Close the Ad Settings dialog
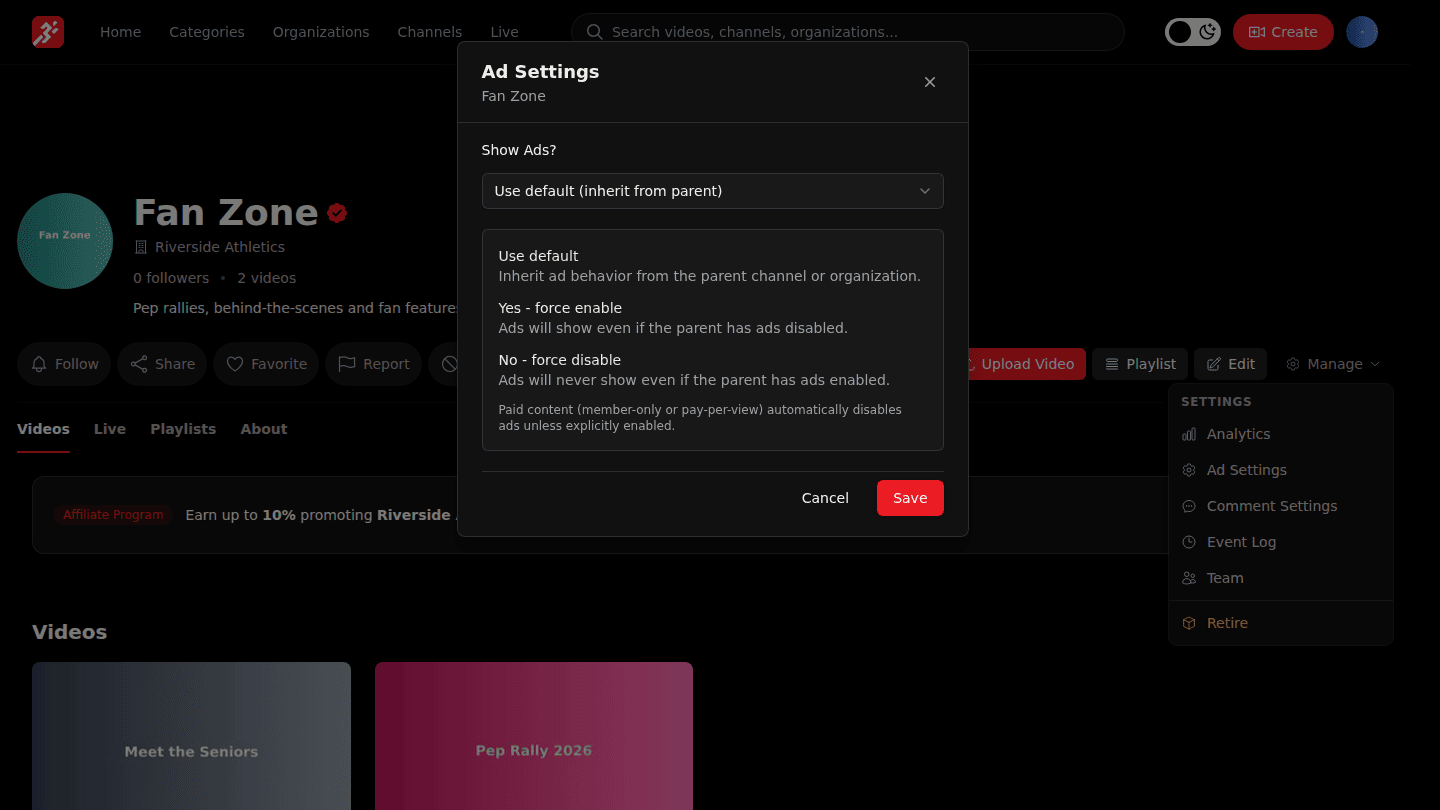 (930, 82)
